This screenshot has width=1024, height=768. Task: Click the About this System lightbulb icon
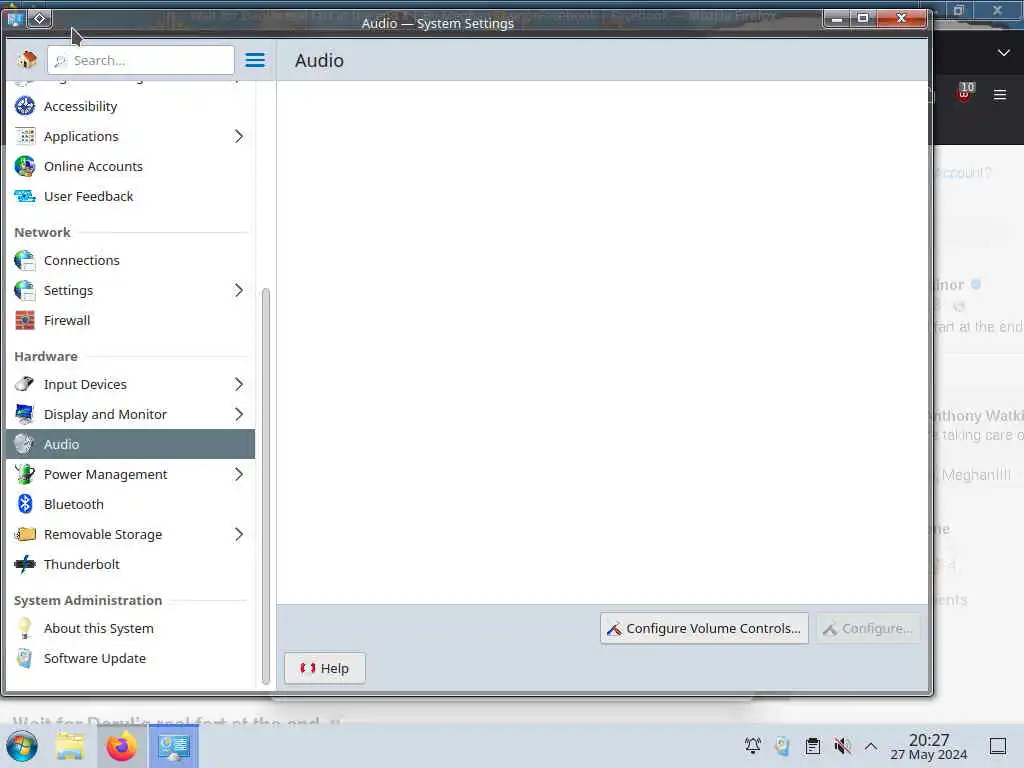(25, 628)
